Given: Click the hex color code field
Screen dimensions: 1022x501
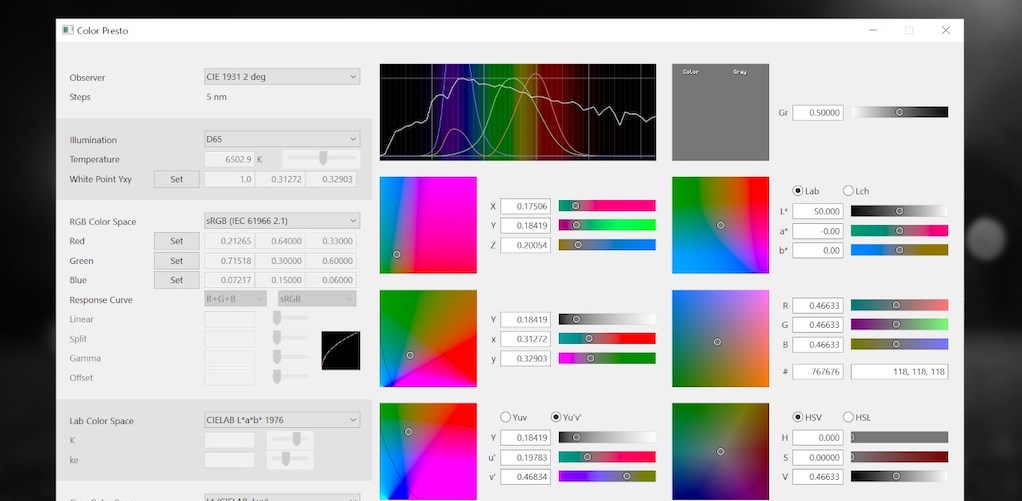Looking at the screenshot, I should click(817, 372).
